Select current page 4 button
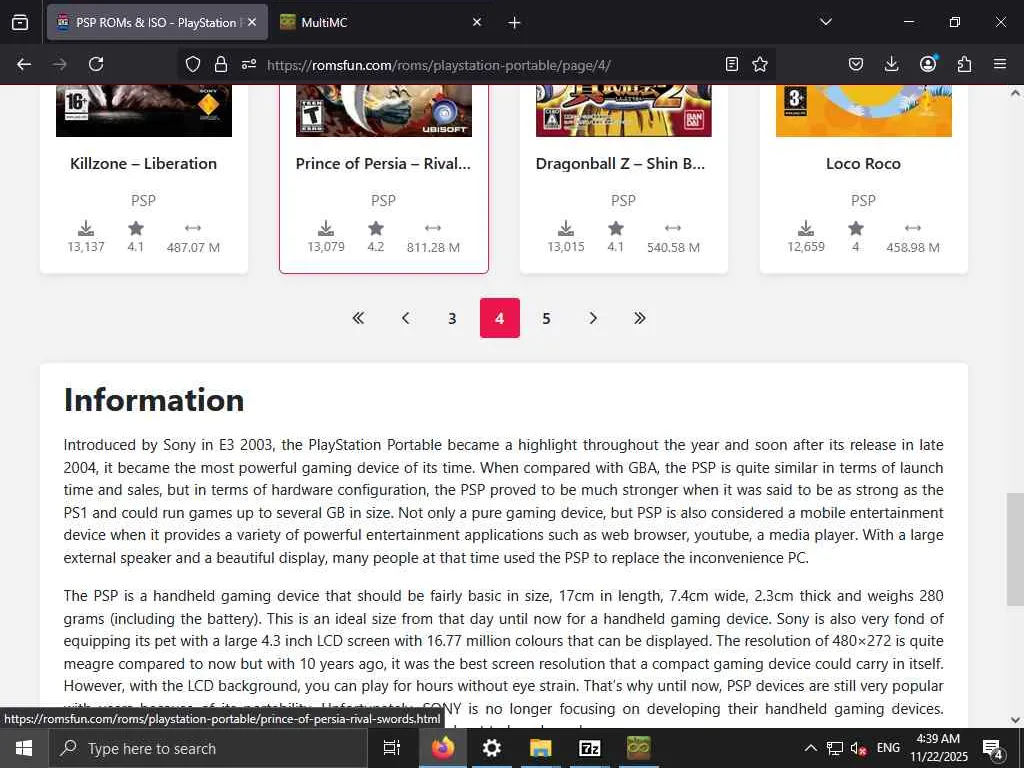 [x=500, y=318]
